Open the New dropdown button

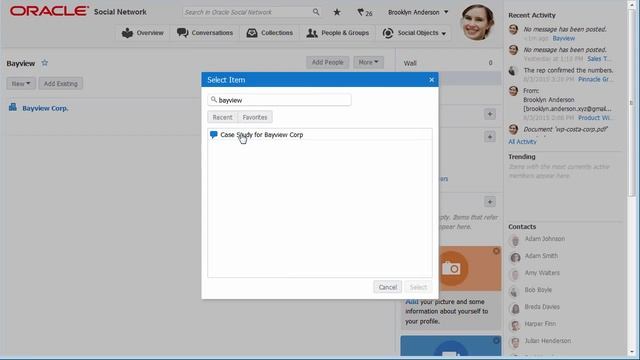point(21,83)
